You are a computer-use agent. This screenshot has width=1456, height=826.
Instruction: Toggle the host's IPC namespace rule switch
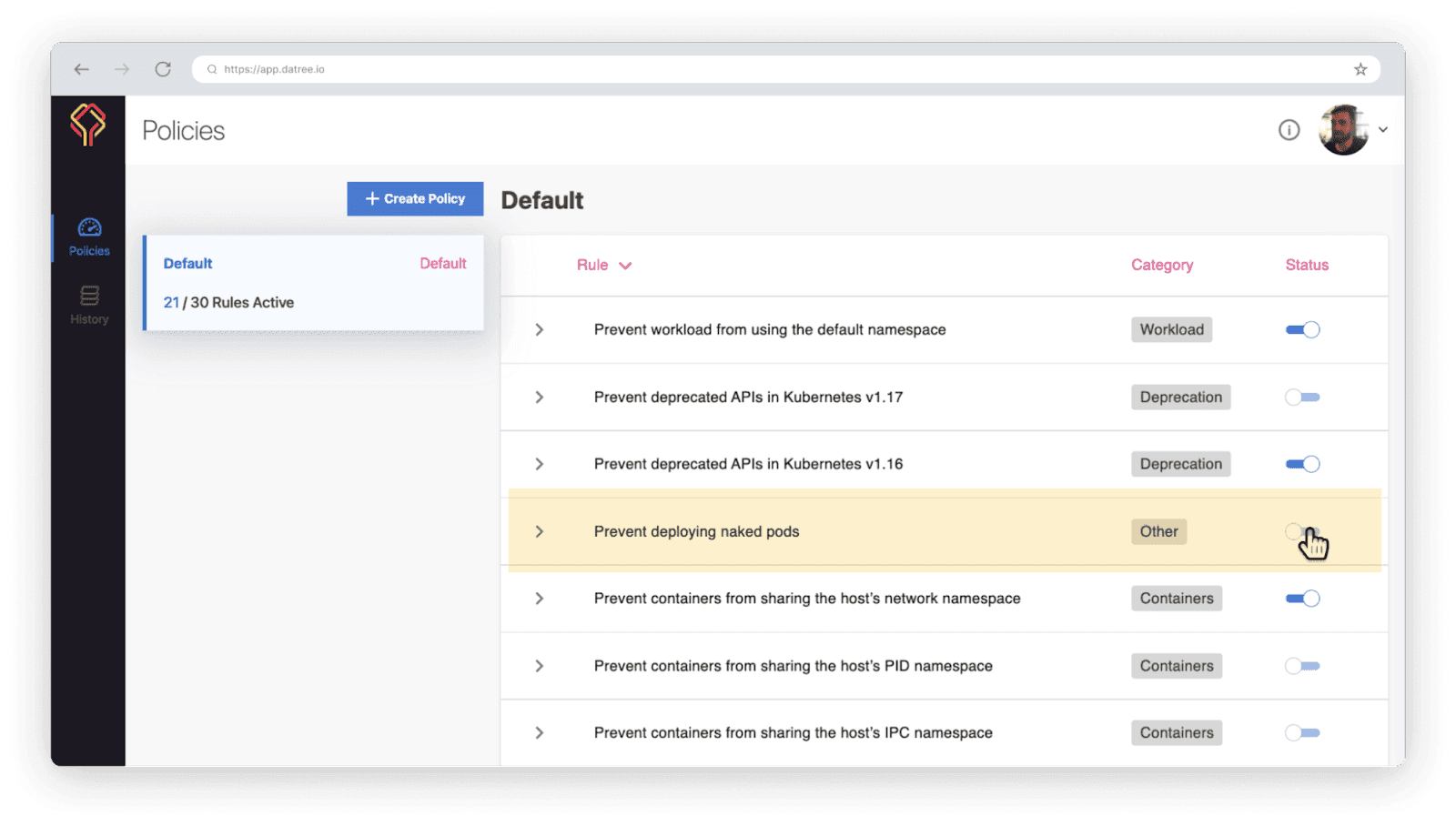pyautogui.click(x=1302, y=733)
